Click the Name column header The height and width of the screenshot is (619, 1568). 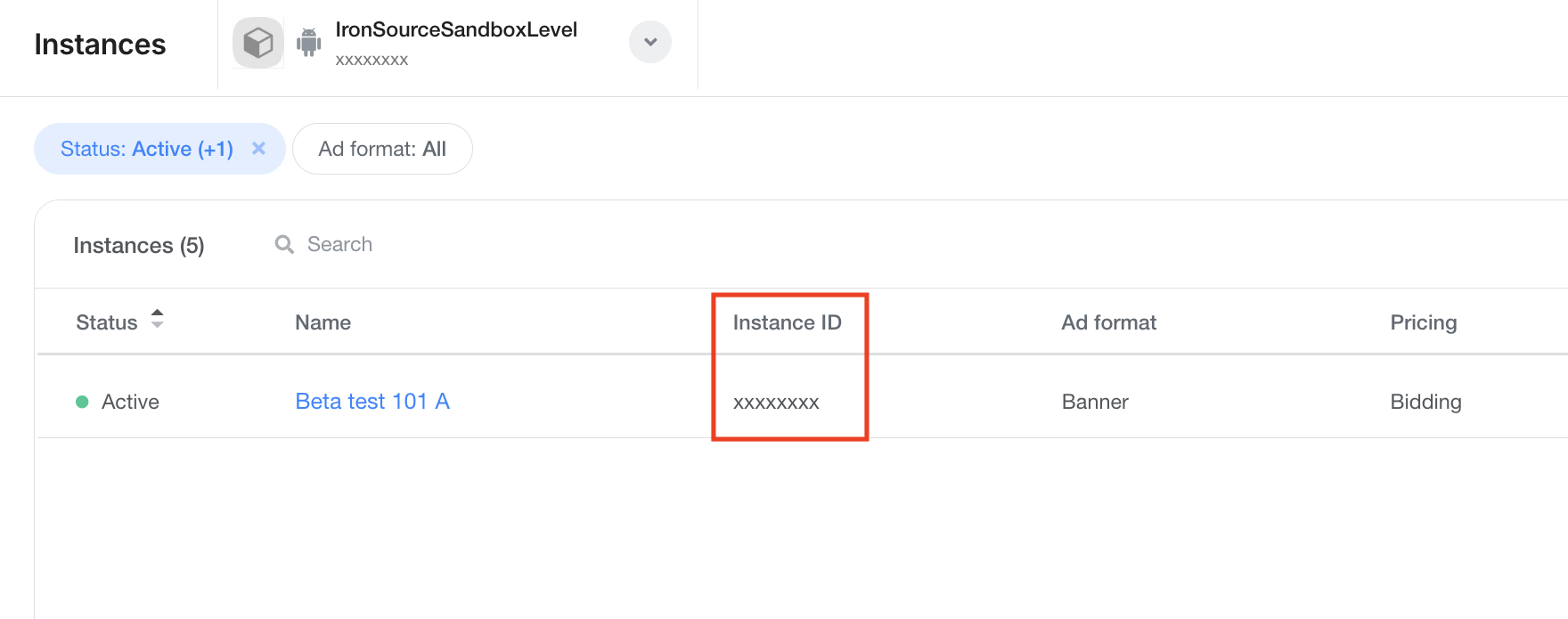(323, 322)
